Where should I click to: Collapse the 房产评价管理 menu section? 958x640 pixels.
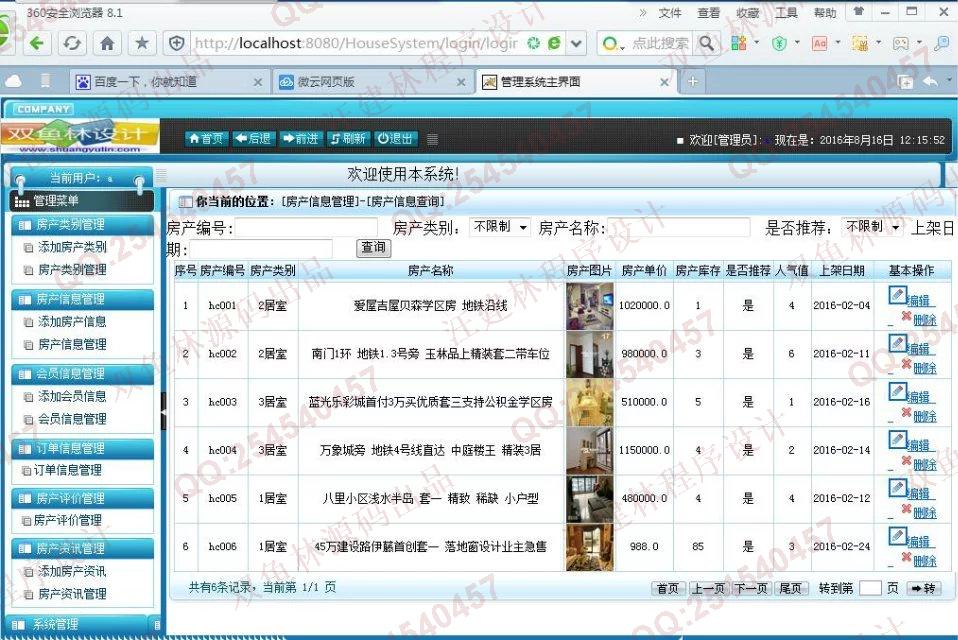click(82, 498)
